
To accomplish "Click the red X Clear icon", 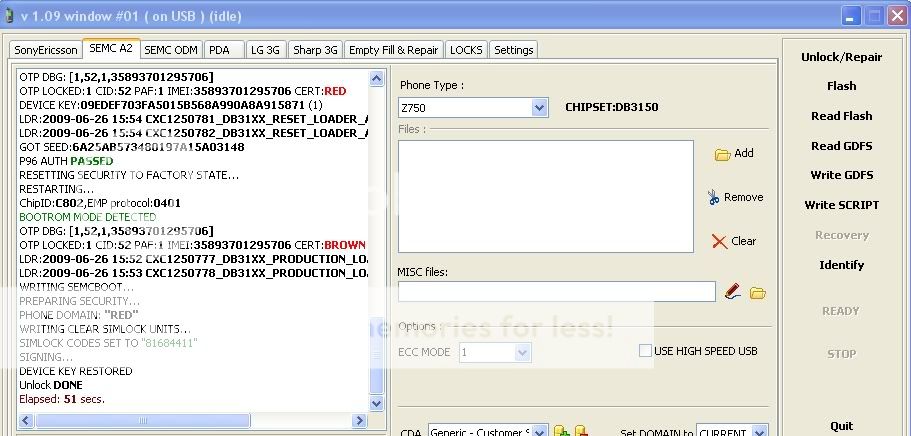I will pos(719,241).
